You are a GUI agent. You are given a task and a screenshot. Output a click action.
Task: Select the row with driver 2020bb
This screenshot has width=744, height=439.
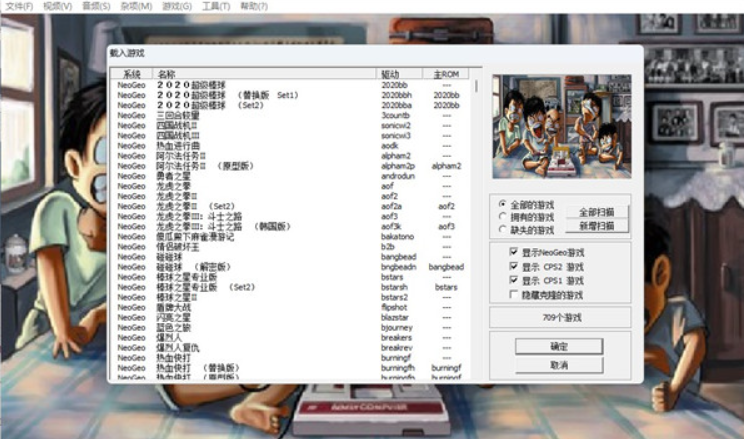click(x=291, y=85)
